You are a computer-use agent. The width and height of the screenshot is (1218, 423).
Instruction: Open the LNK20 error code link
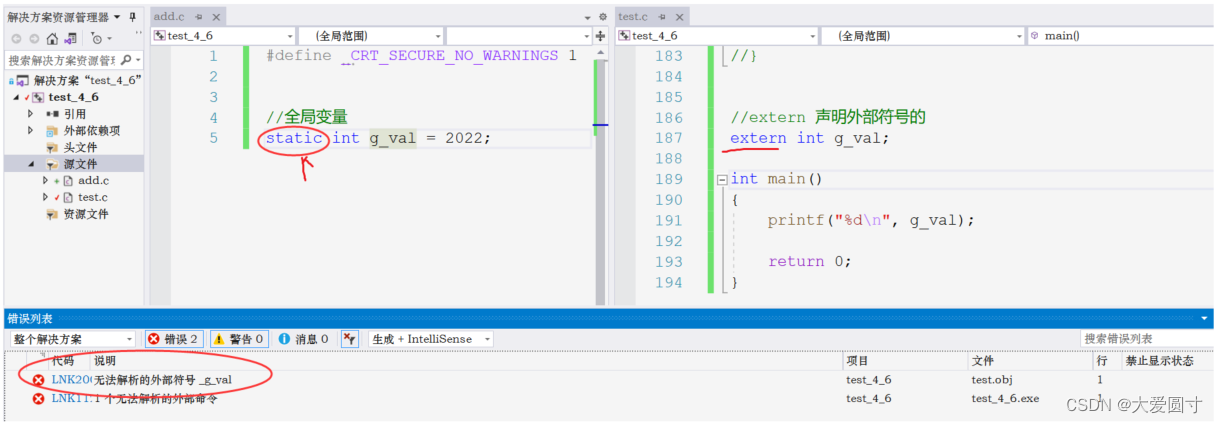(x=71, y=380)
